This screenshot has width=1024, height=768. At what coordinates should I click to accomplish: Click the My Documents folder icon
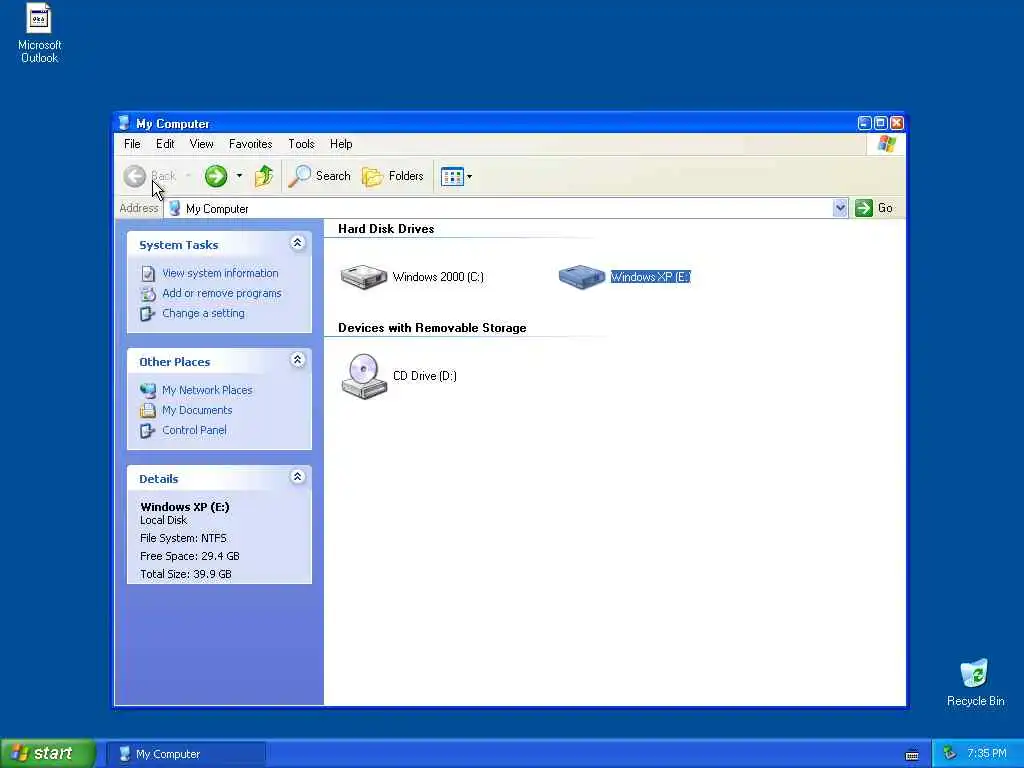(148, 410)
